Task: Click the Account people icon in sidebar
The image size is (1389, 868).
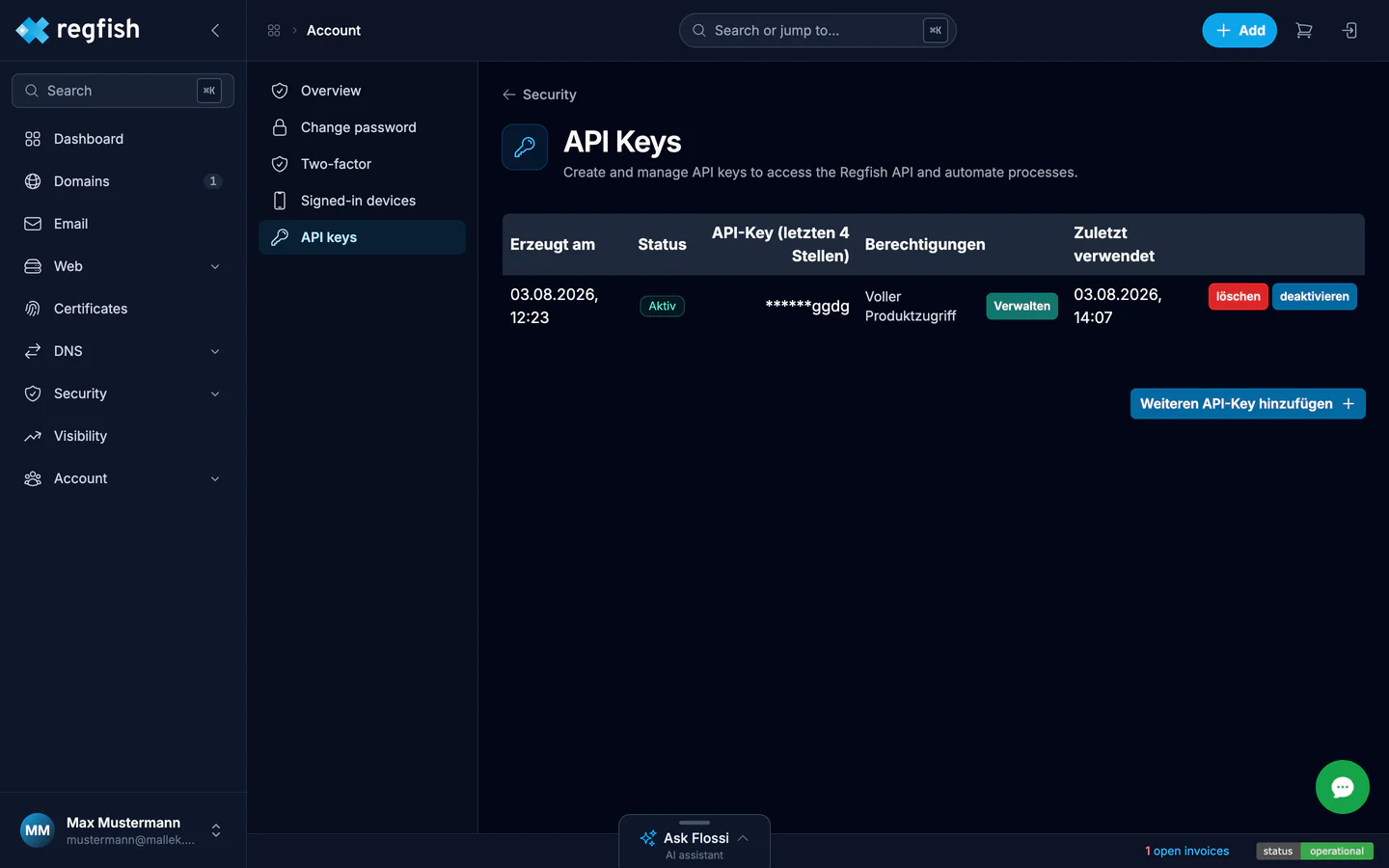Action: click(x=33, y=478)
